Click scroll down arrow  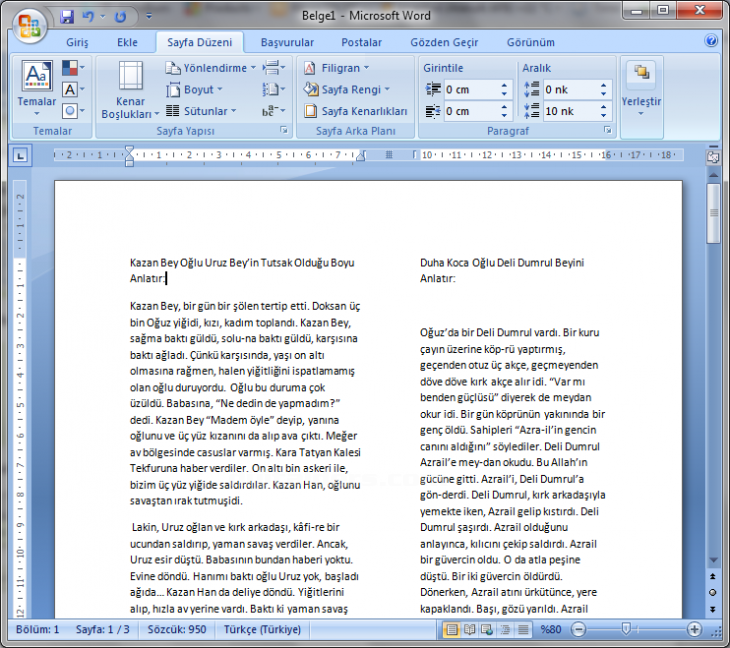click(x=713, y=560)
